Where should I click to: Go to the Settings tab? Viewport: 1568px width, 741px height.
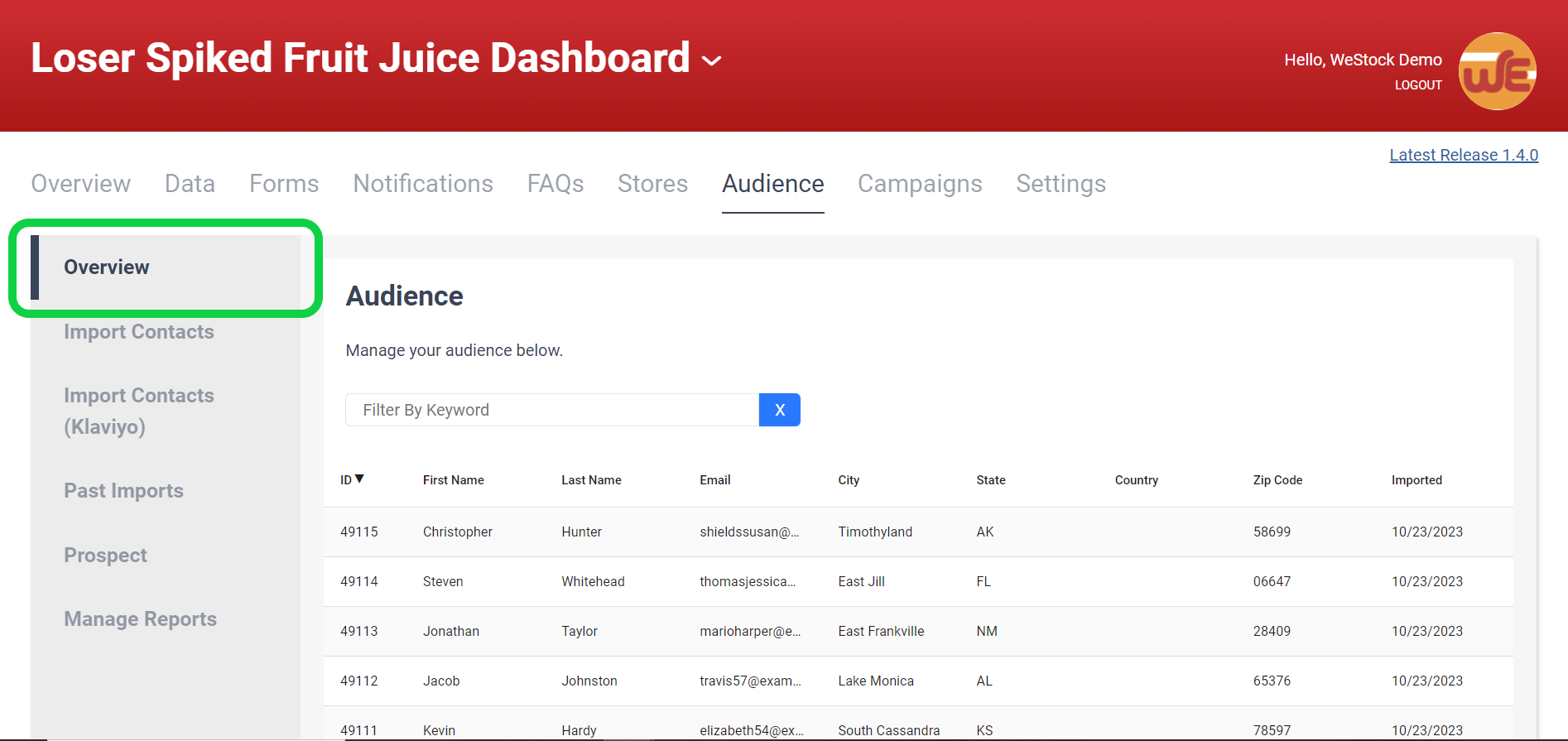pyautogui.click(x=1061, y=183)
